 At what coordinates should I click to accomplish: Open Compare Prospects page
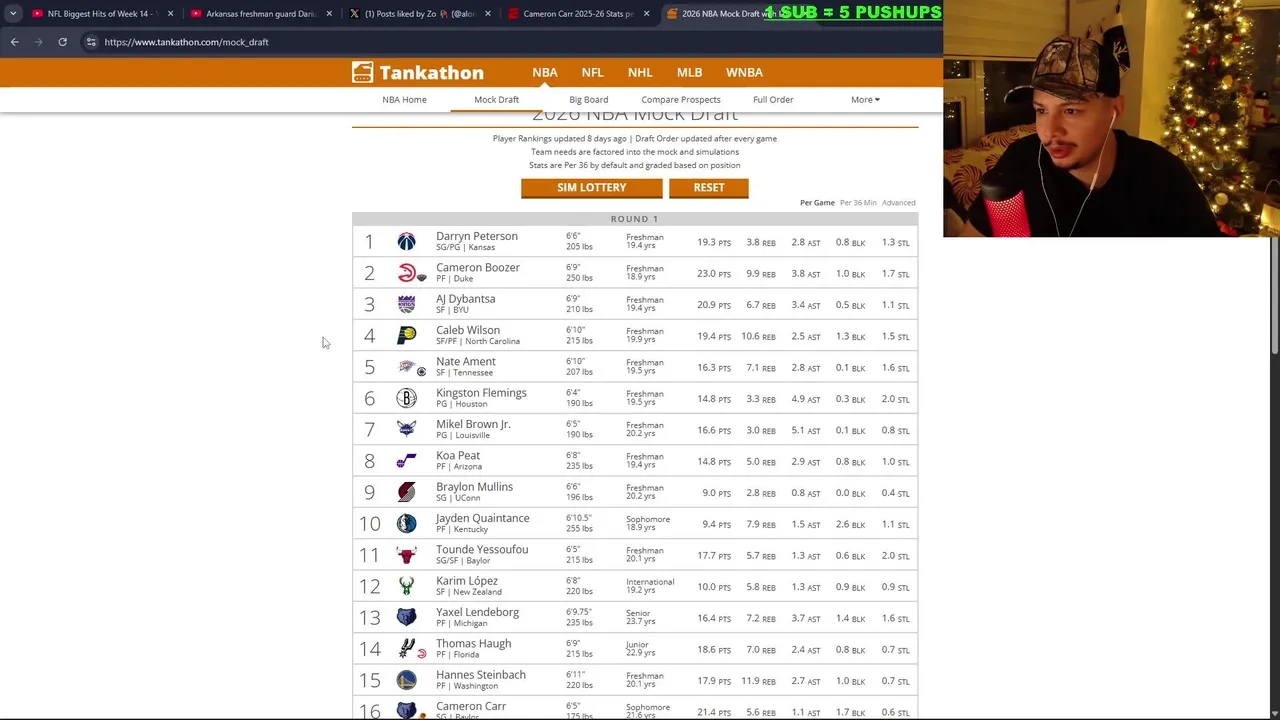[680, 99]
